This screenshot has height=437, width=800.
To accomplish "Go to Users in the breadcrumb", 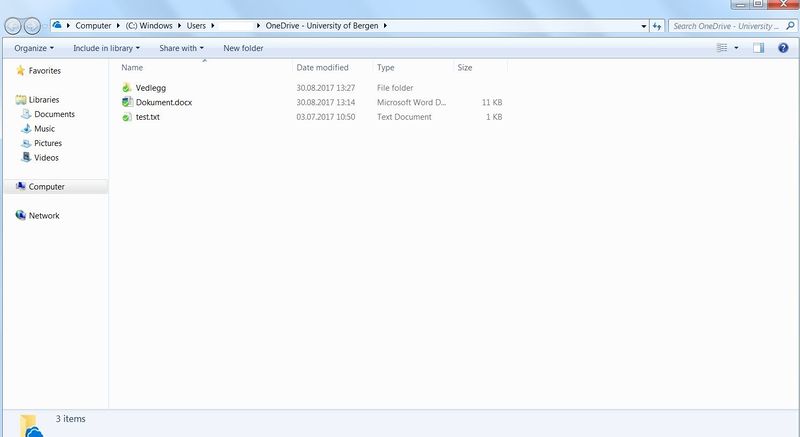I will point(196,25).
